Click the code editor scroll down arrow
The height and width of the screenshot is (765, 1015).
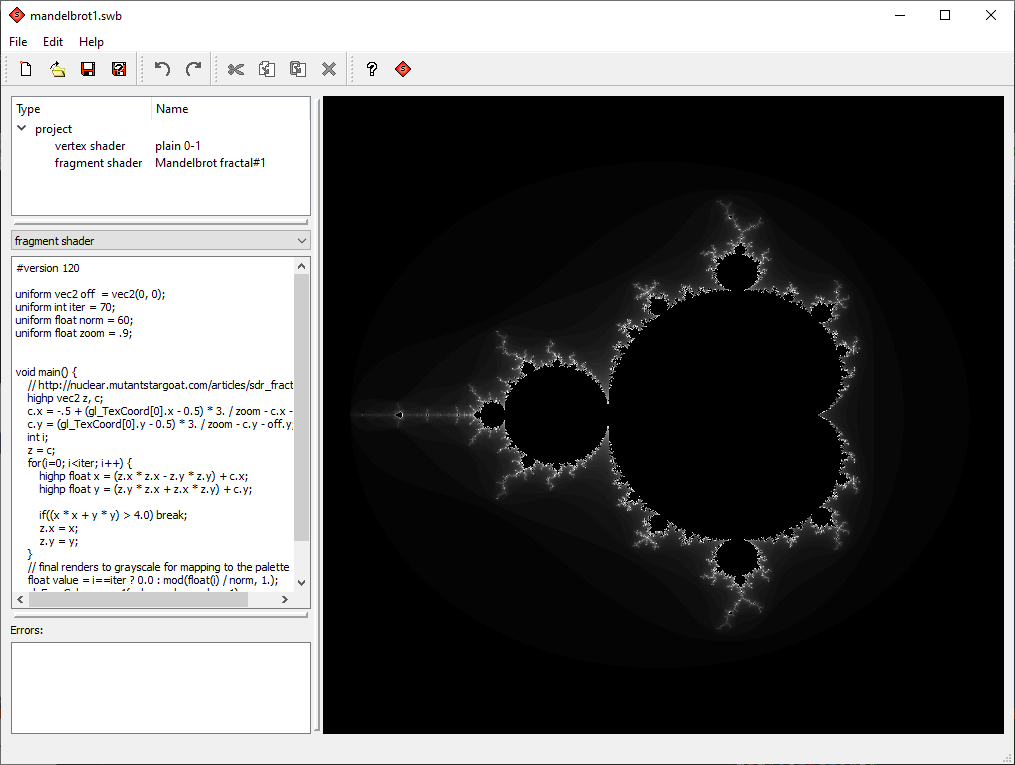coord(302,582)
